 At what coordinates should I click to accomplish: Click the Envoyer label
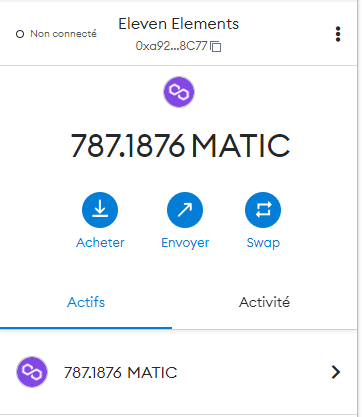[x=185, y=243]
